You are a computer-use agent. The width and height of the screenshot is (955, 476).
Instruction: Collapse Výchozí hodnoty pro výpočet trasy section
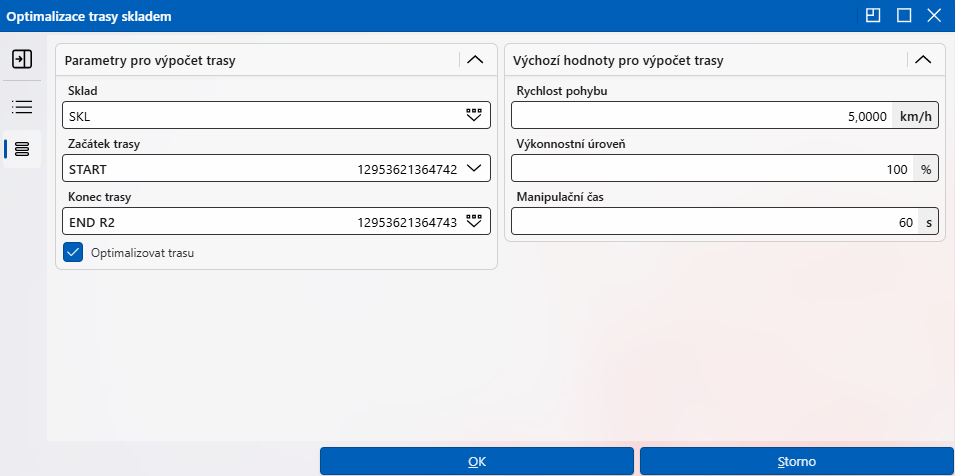(x=923, y=60)
